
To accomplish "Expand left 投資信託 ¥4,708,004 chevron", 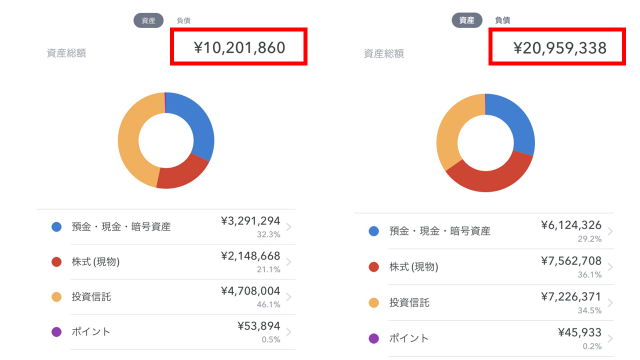I will (x=289, y=297).
